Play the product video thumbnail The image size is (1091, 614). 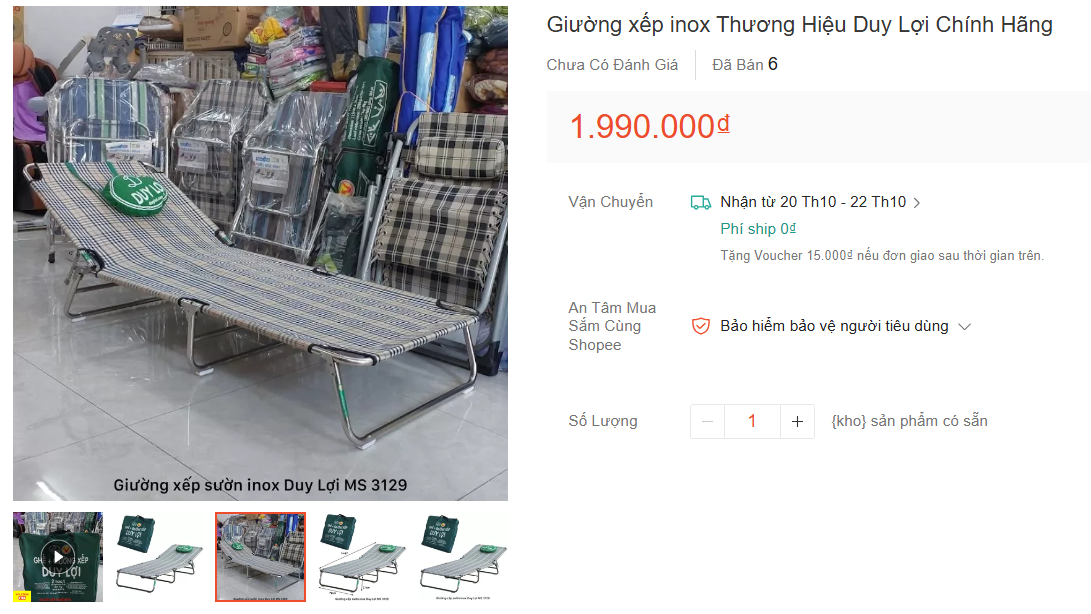click(x=58, y=557)
